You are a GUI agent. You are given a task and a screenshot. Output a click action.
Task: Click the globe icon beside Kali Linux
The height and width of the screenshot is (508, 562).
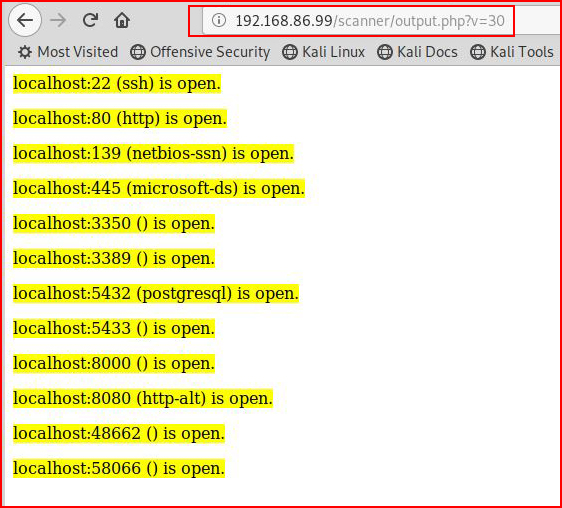click(290, 52)
